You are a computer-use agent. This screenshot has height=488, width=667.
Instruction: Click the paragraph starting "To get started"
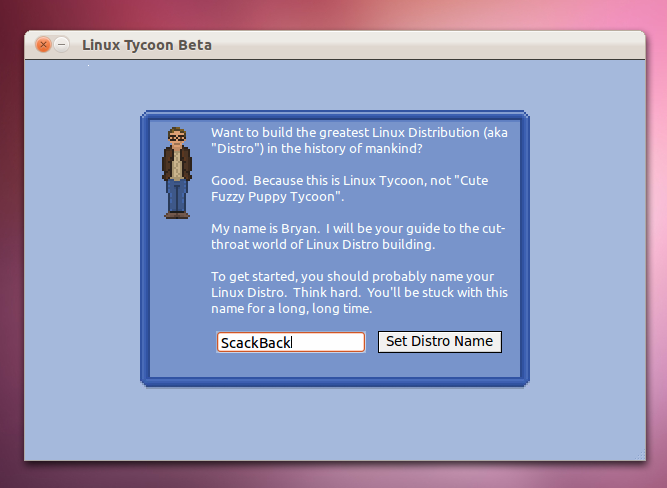[359, 292]
